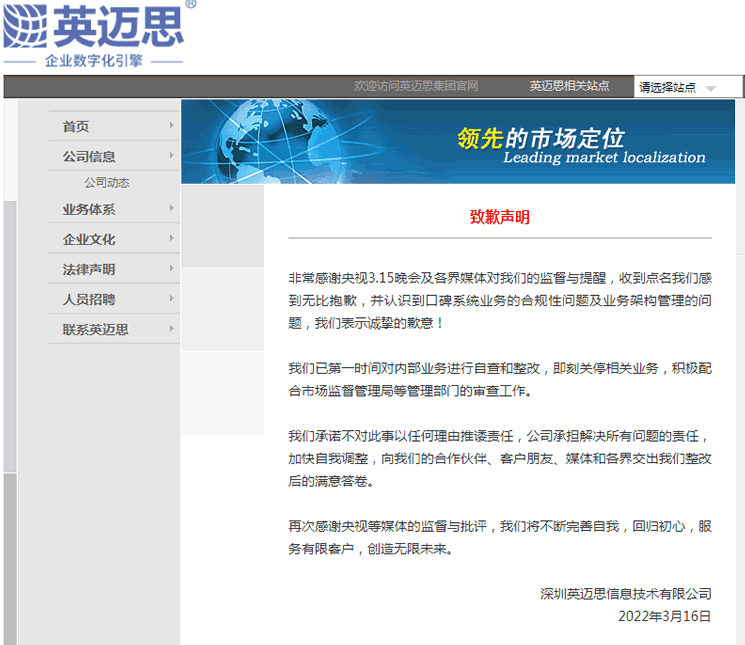745x645 pixels.
Task: Click the arrow beside 首页
Action: (x=172, y=126)
